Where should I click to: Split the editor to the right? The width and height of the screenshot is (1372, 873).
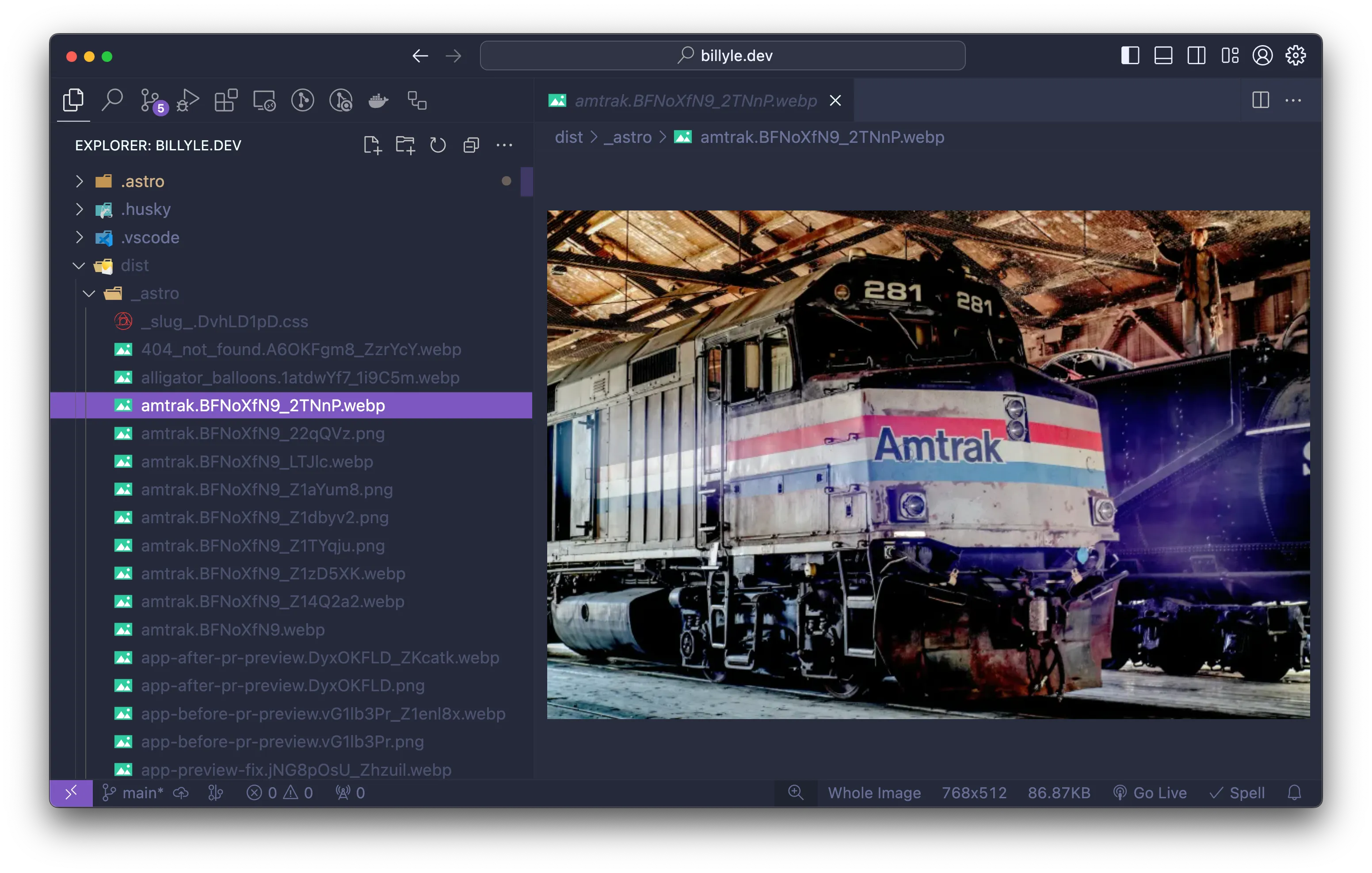coord(1260,100)
